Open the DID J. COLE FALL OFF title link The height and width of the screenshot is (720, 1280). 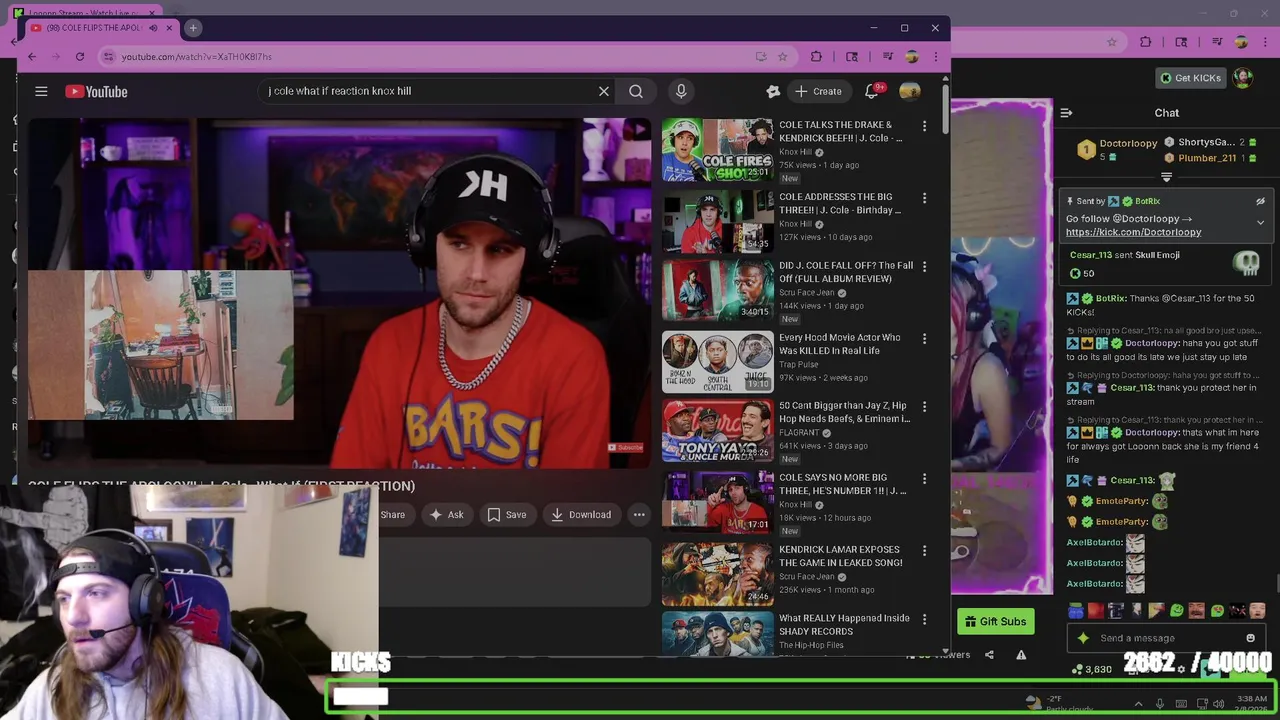click(x=846, y=272)
